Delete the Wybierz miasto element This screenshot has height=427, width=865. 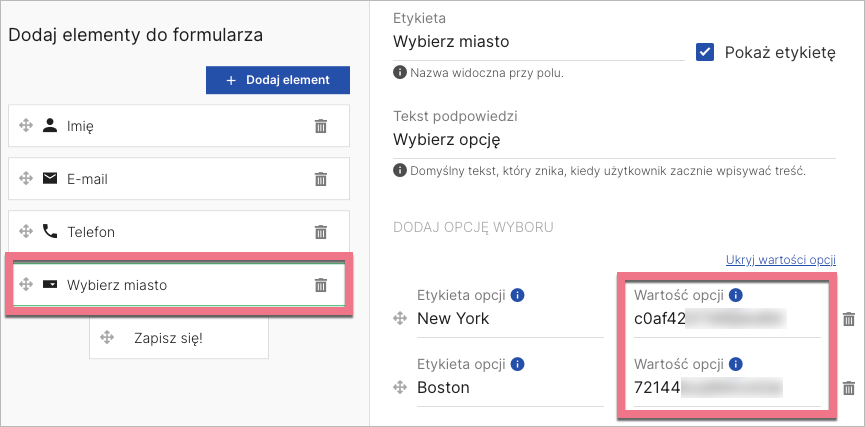[x=321, y=285]
